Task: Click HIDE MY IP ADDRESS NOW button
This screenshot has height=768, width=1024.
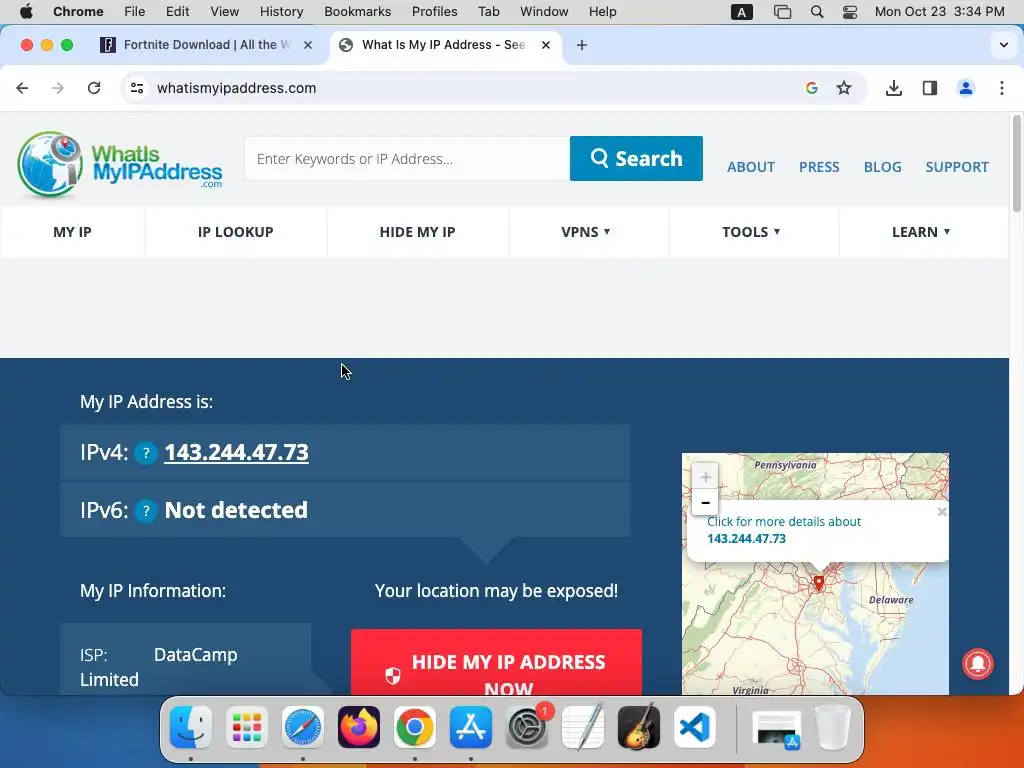Action: coord(496,662)
